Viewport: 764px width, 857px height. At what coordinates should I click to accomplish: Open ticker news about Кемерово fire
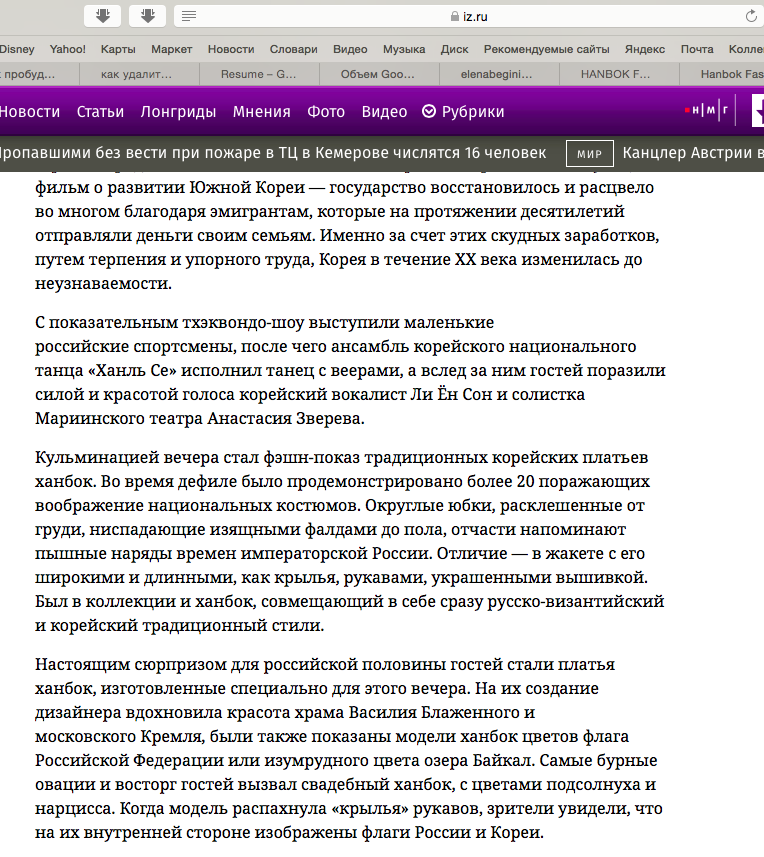273,153
